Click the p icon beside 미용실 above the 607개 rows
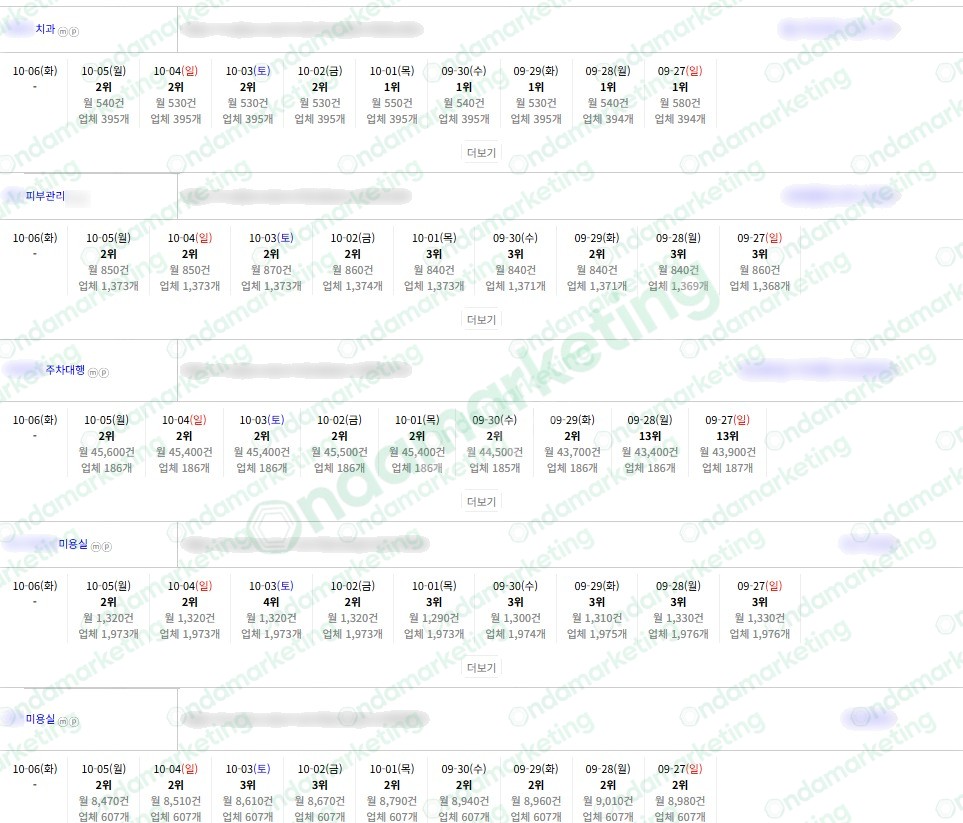This screenshot has height=823, width=963. coord(74,721)
